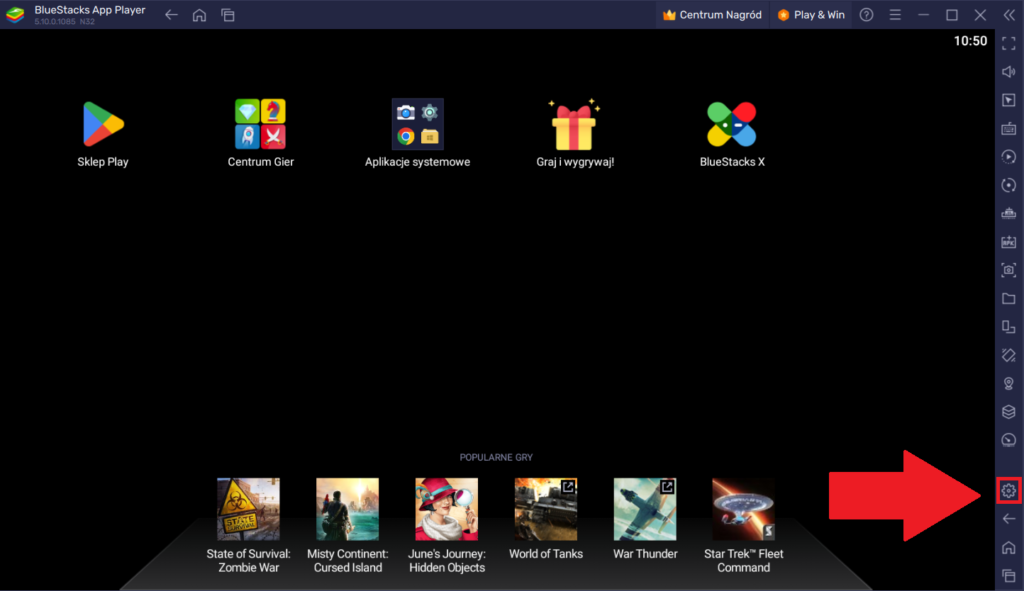
Task: Open Centrum Nagród from the top bar
Action: [x=712, y=14]
